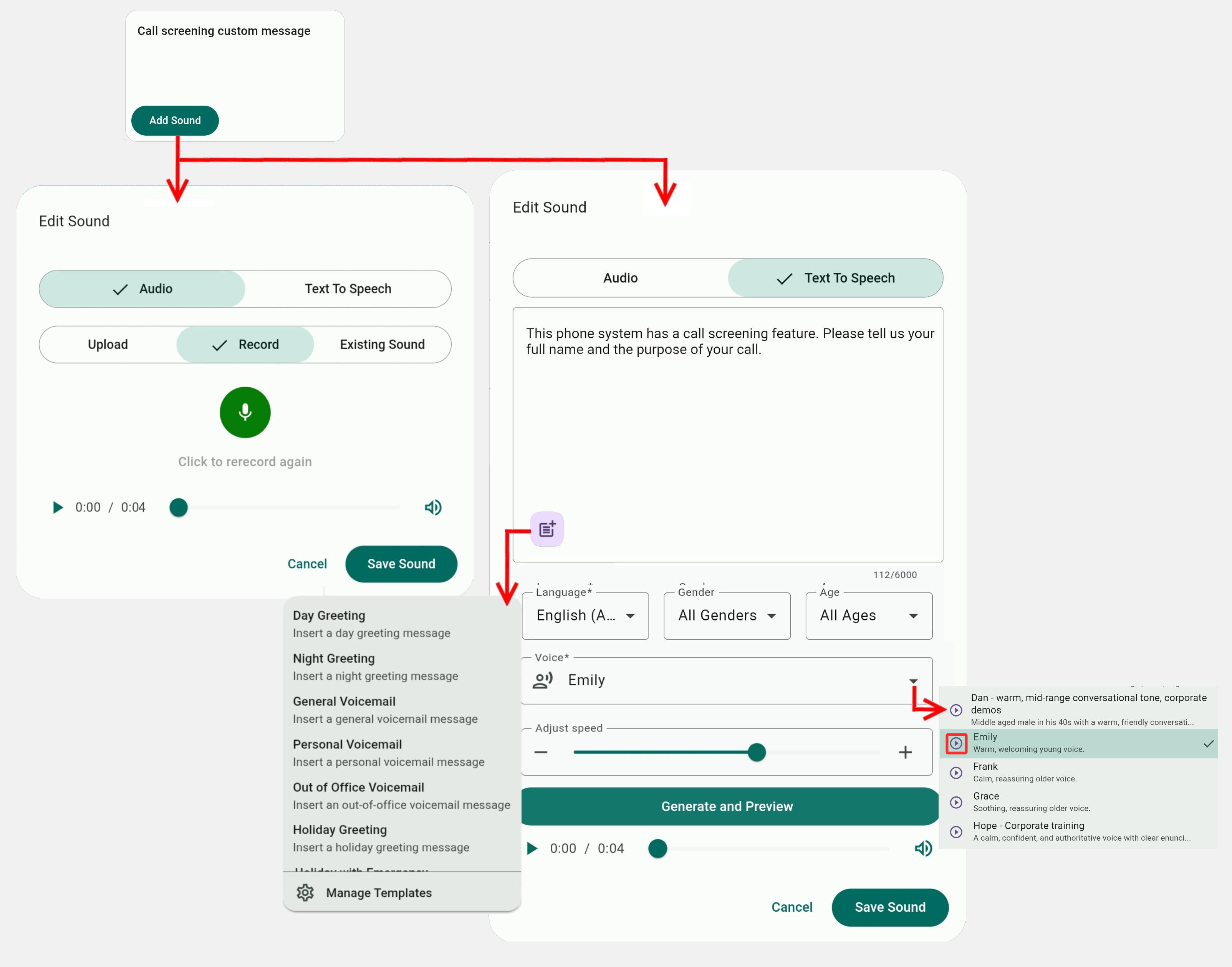The width and height of the screenshot is (1232, 967).
Task: Play preview of Grace voice
Action: (956, 802)
